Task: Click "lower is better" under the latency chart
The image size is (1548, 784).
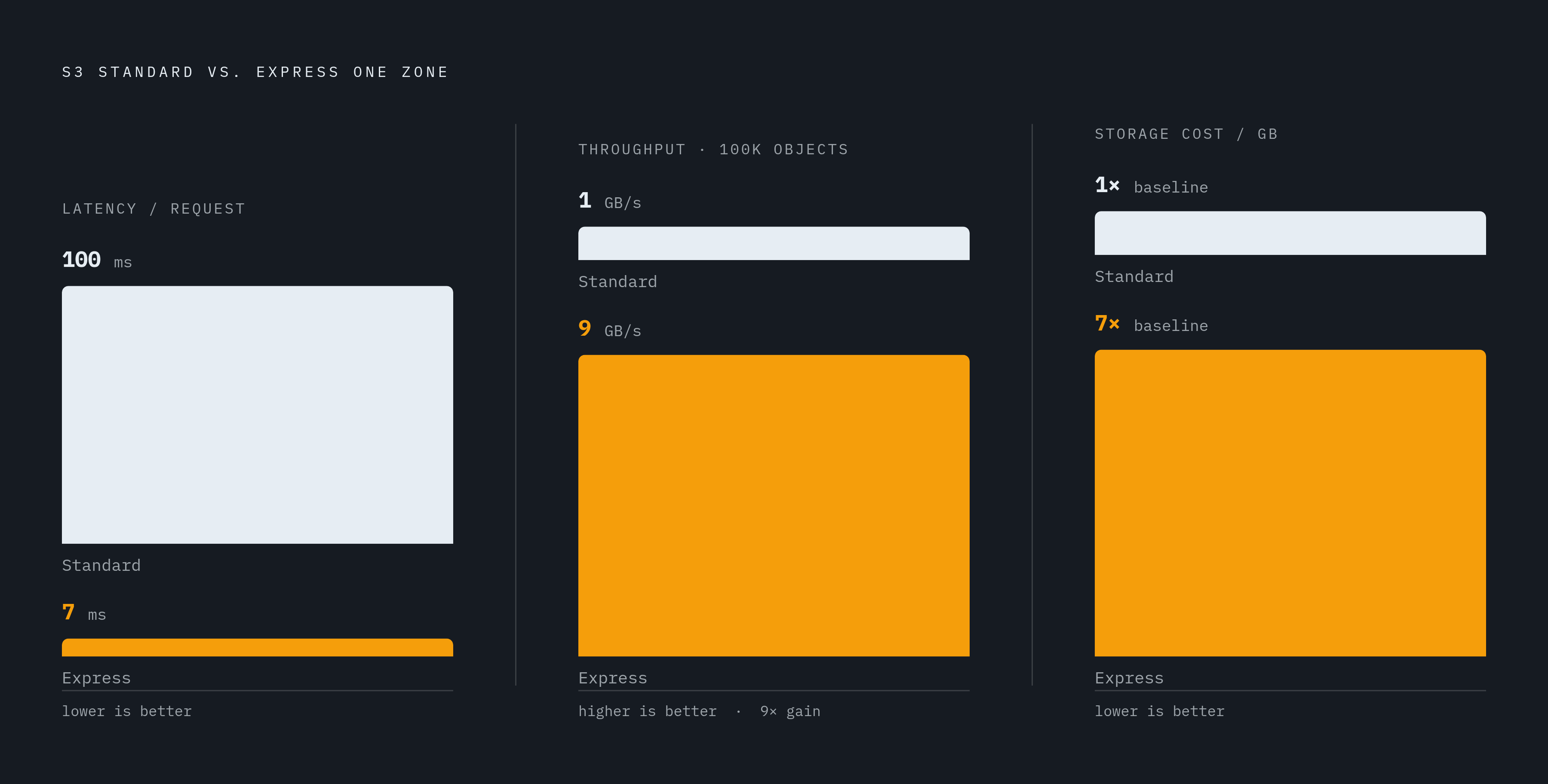Action: (x=127, y=711)
